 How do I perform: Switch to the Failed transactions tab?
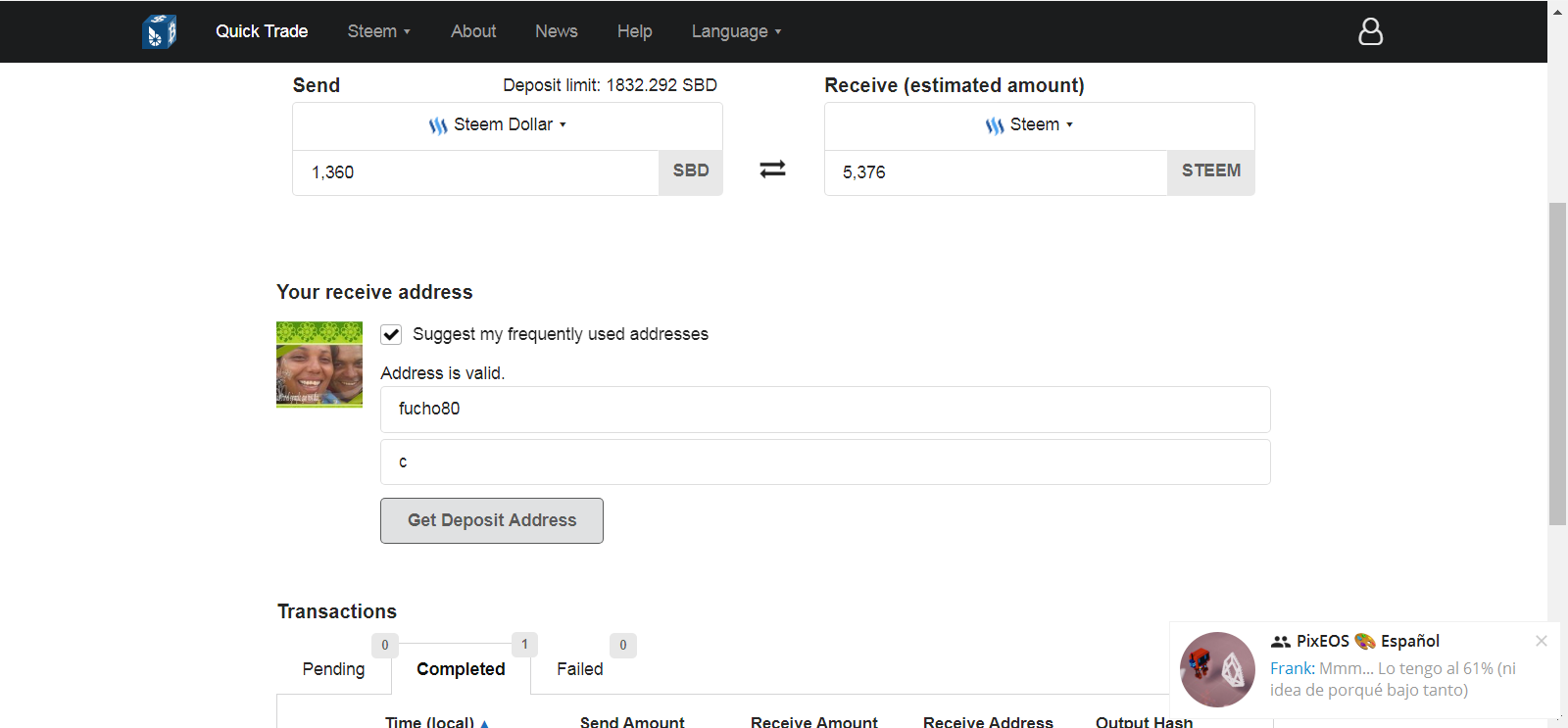(x=580, y=669)
